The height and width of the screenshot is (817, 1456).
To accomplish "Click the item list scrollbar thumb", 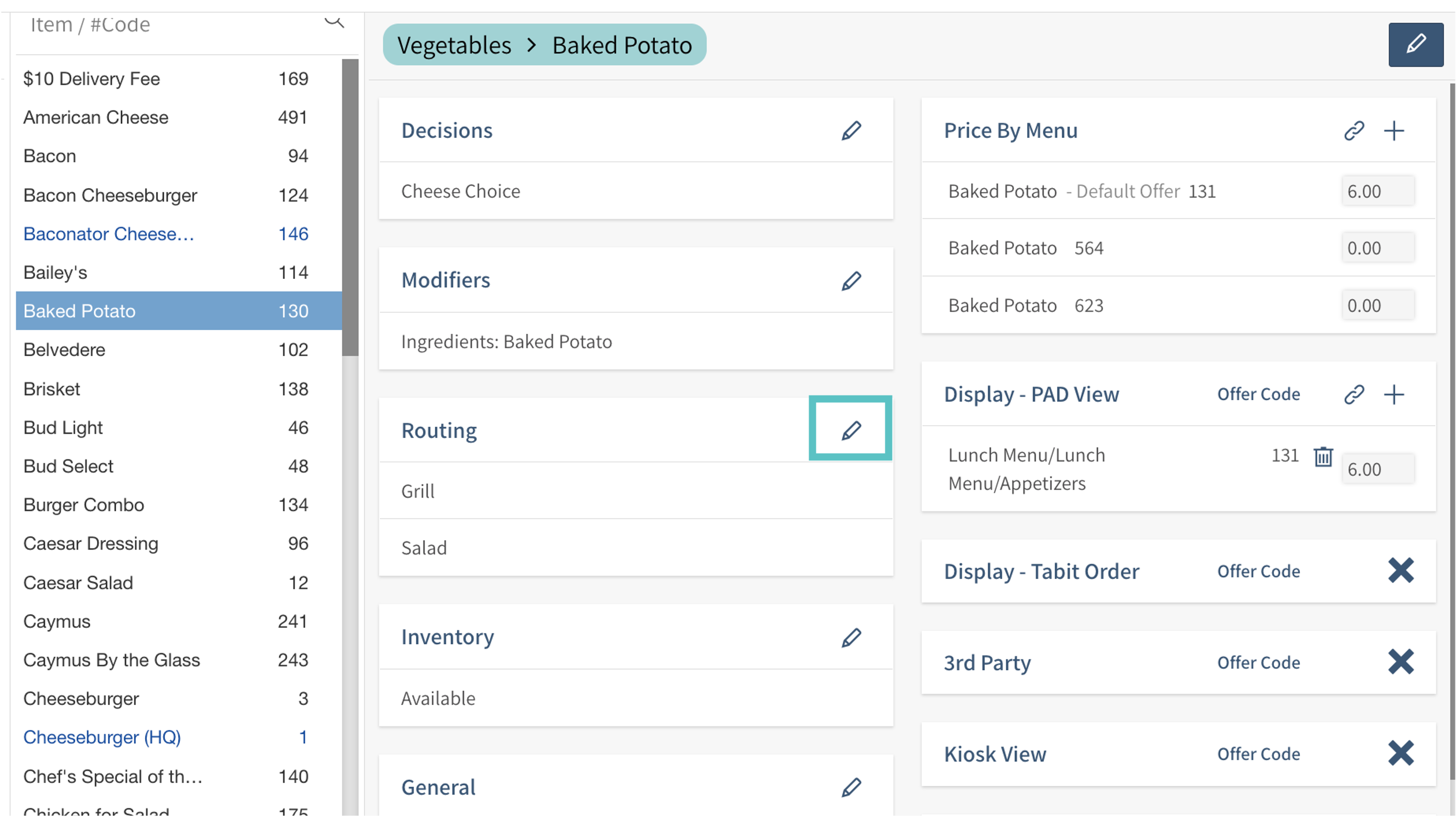I will coord(350,207).
